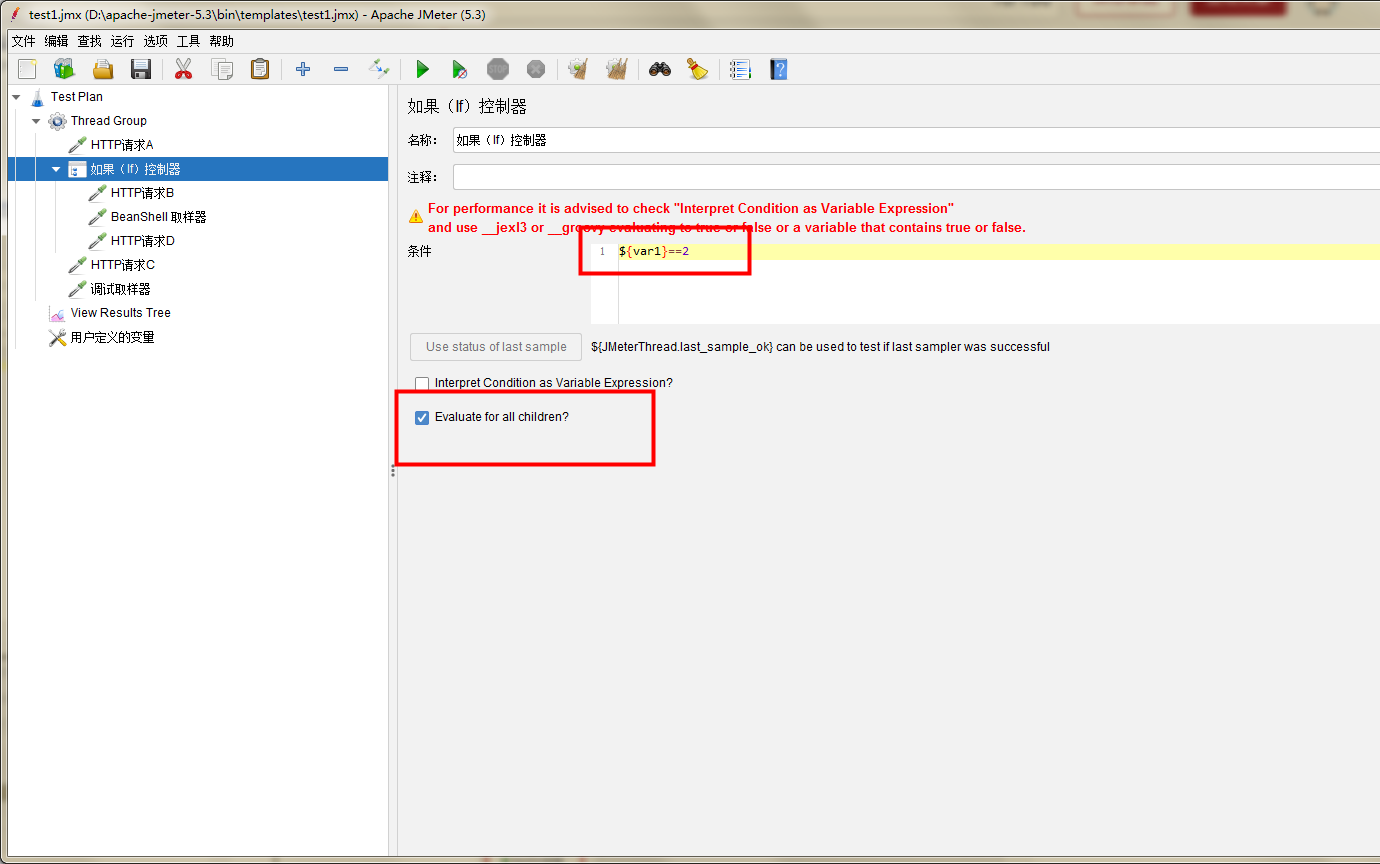The height and width of the screenshot is (864, 1380).
Task: Create a new test plan
Action: 27,69
